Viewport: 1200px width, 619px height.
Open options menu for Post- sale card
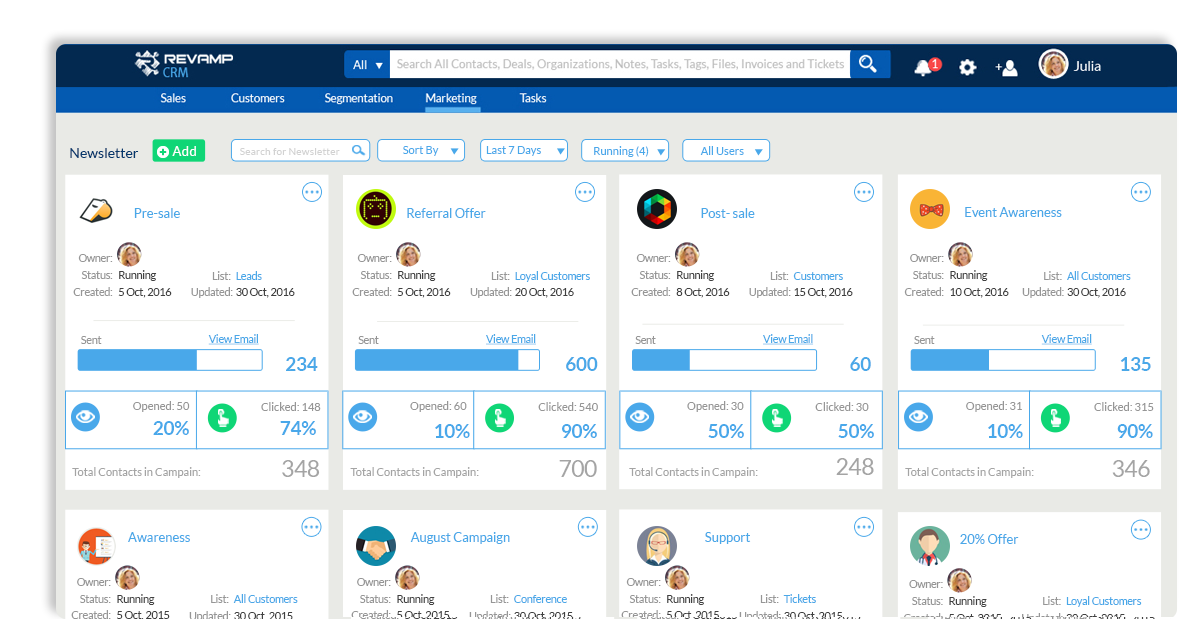(x=864, y=192)
